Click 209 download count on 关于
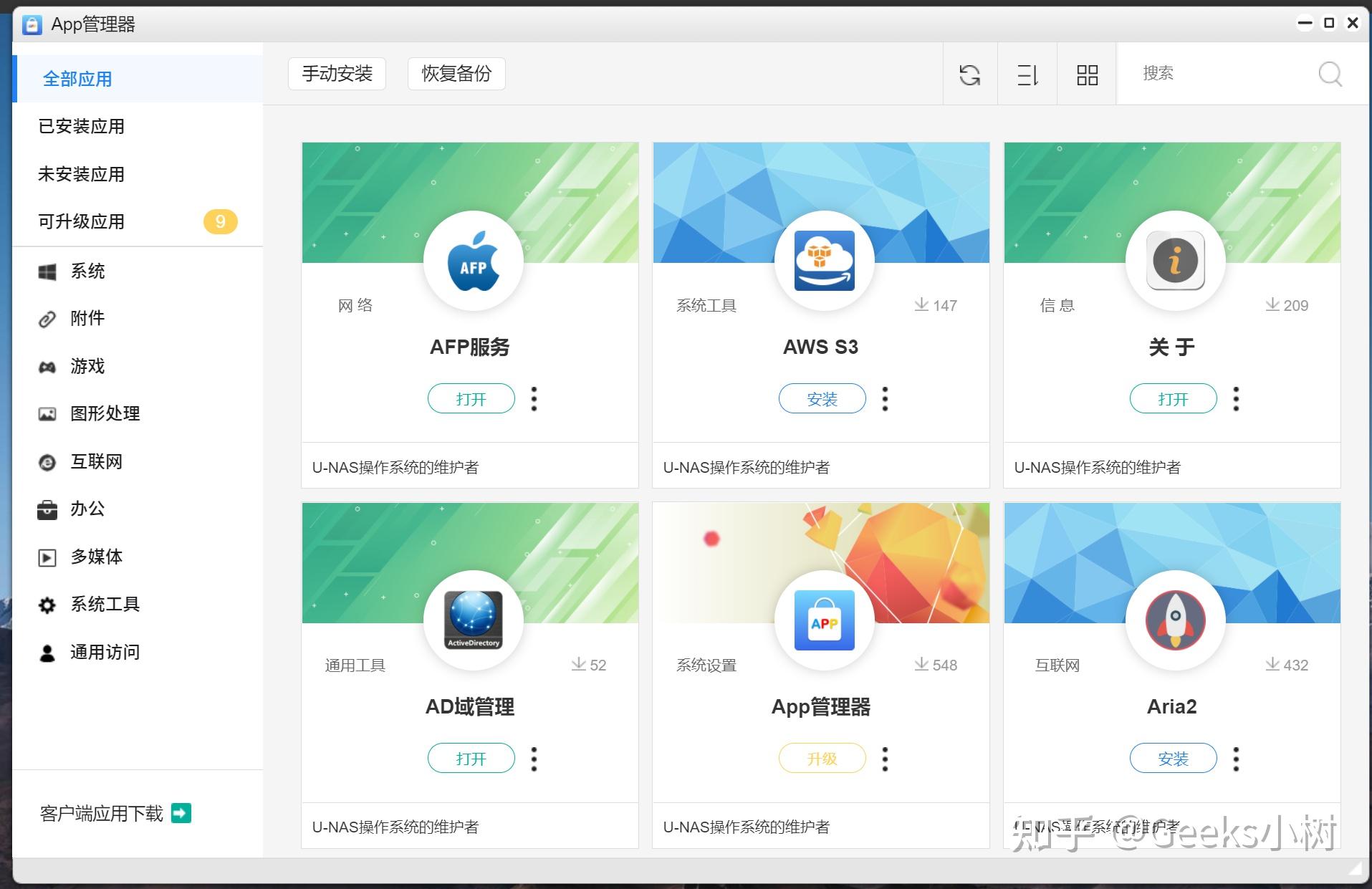The width and height of the screenshot is (1372, 889). 1296,305
